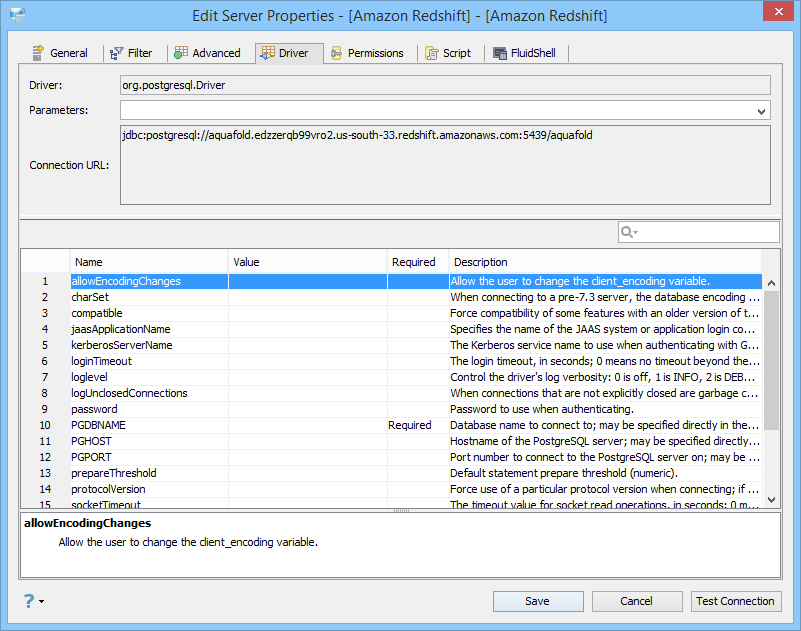Click the Required cell of PGDBNAME
801x631 pixels.
point(418,425)
